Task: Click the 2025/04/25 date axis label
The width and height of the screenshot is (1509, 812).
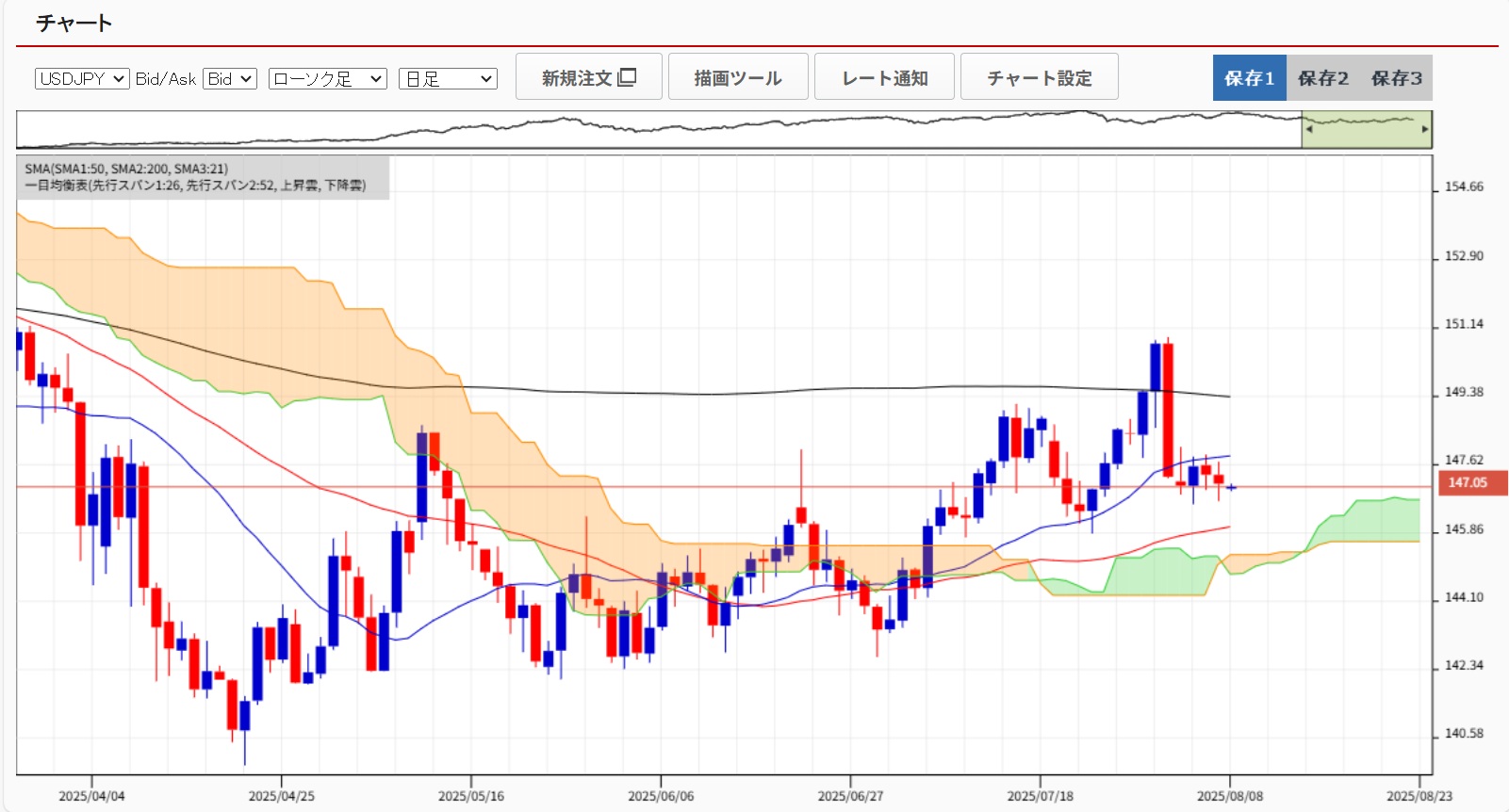Action: pos(282,796)
